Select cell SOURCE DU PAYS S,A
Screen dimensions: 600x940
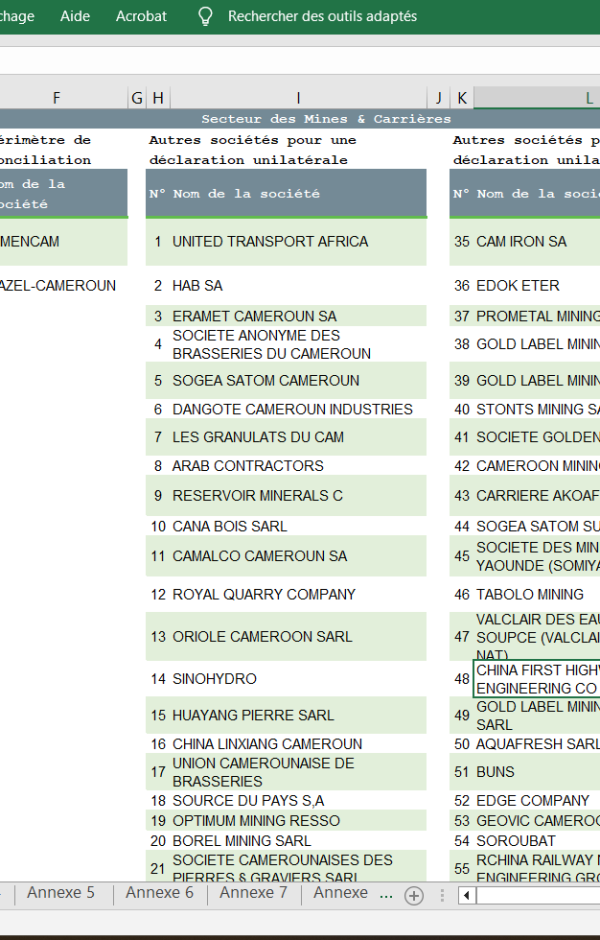(299, 800)
